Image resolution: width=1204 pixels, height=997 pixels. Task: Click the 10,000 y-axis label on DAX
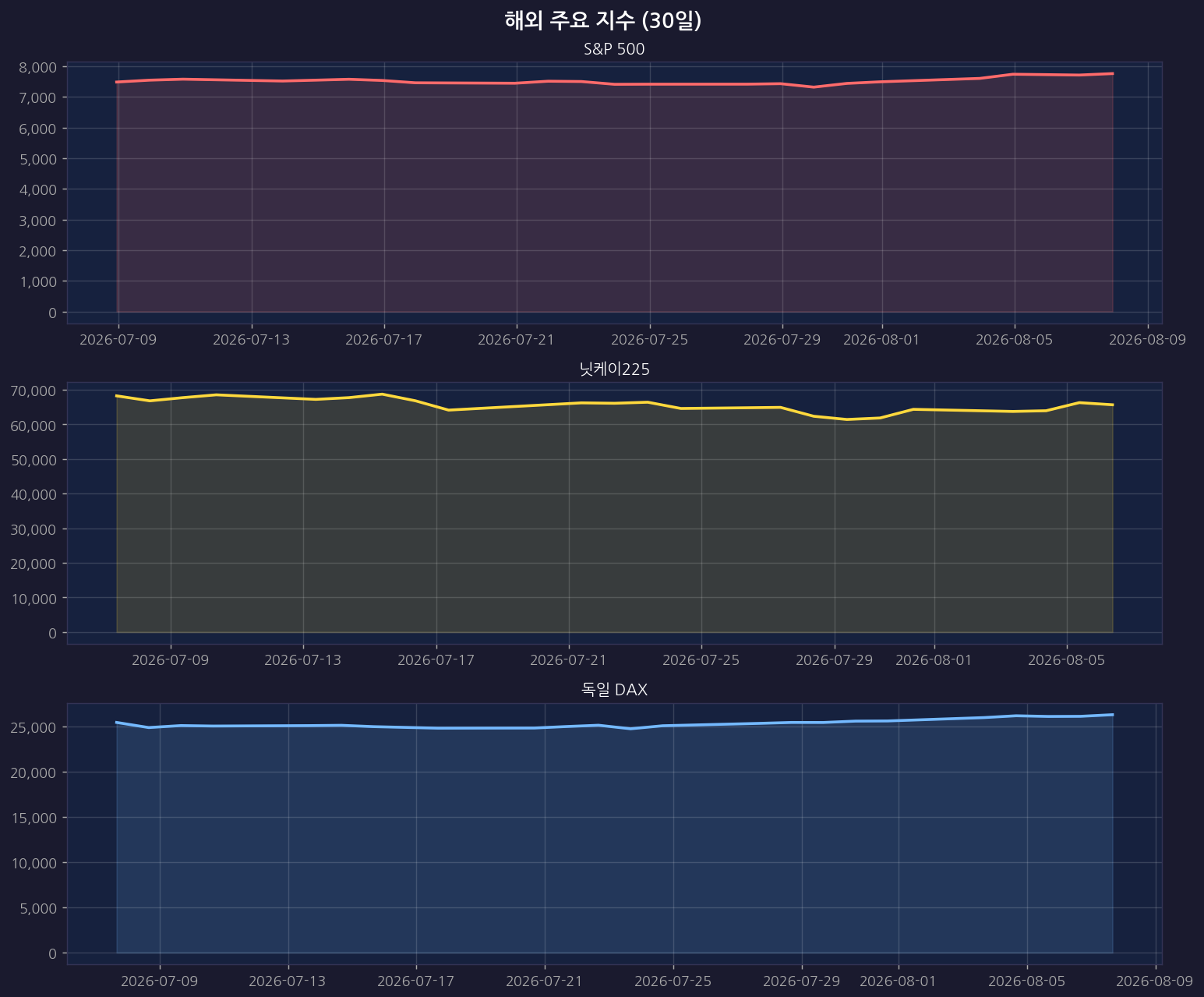pyautogui.click(x=34, y=862)
